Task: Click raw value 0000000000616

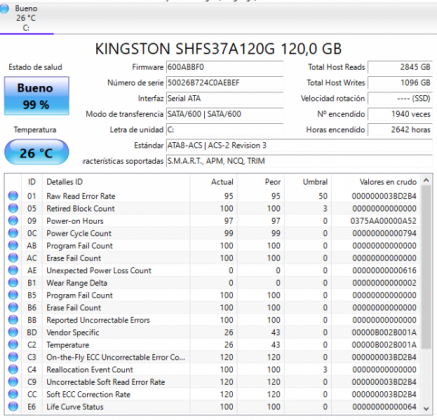Action: 384,271
